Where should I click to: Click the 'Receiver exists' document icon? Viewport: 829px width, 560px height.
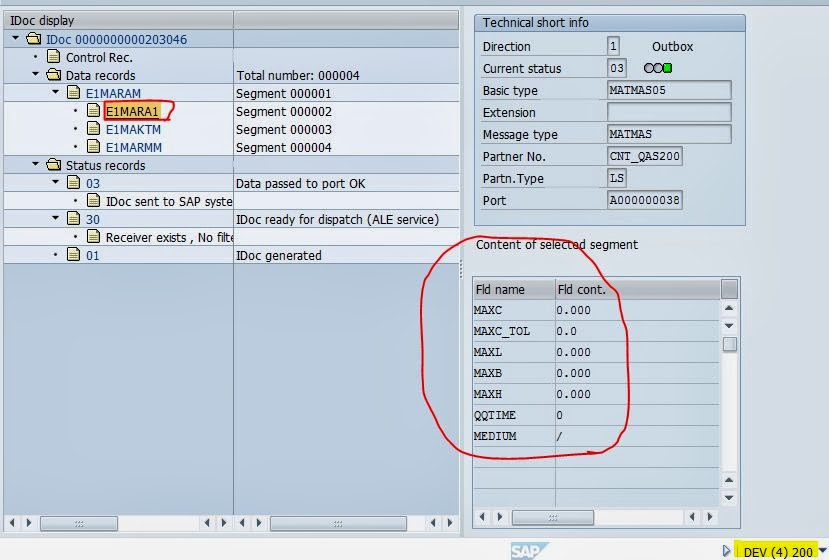coord(94,236)
